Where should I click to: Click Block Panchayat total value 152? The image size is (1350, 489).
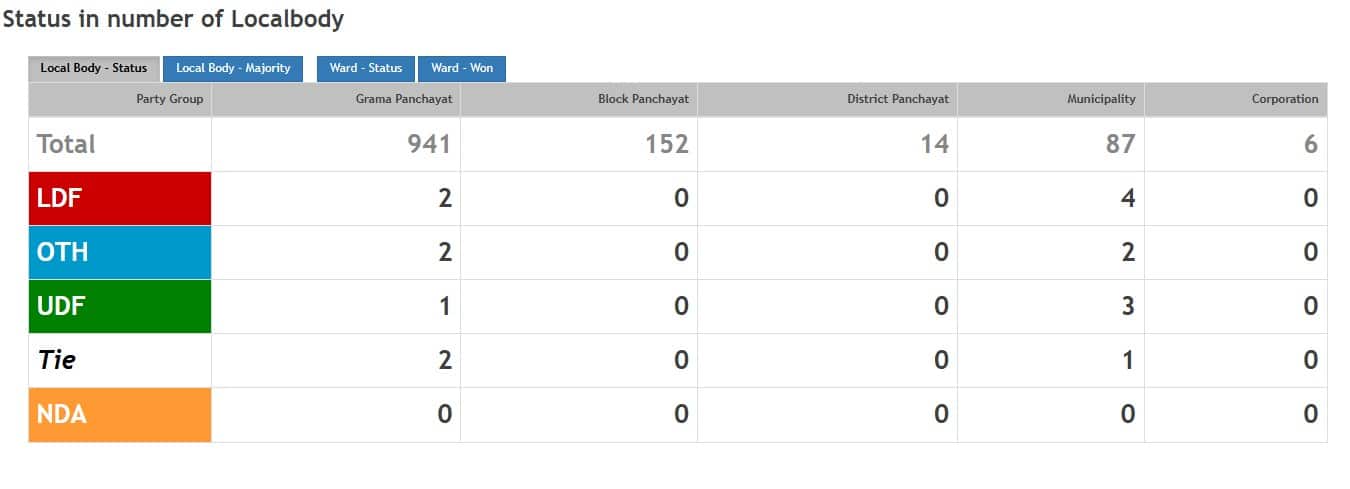tap(666, 144)
